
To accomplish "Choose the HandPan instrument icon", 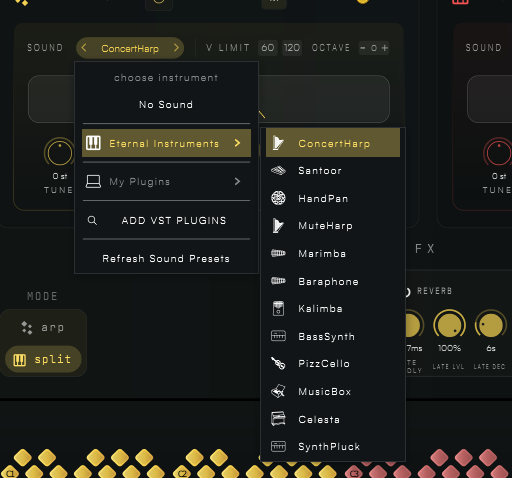I will pyautogui.click(x=278, y=198).
